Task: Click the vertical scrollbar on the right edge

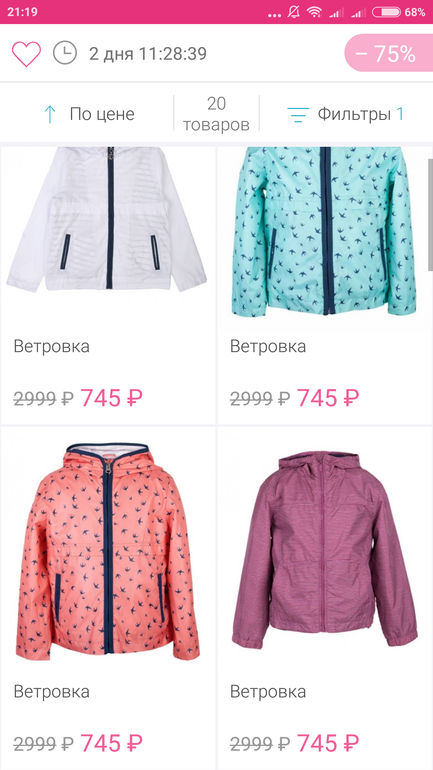Action: point(431,215)
